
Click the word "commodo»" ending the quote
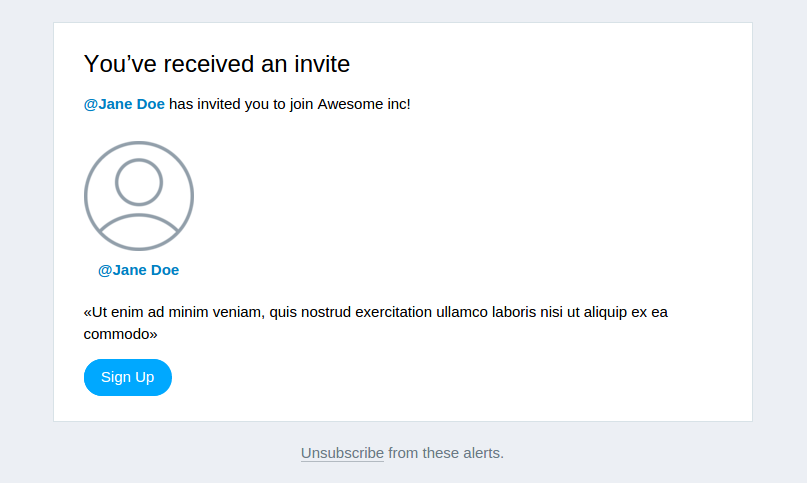[120, 334]
